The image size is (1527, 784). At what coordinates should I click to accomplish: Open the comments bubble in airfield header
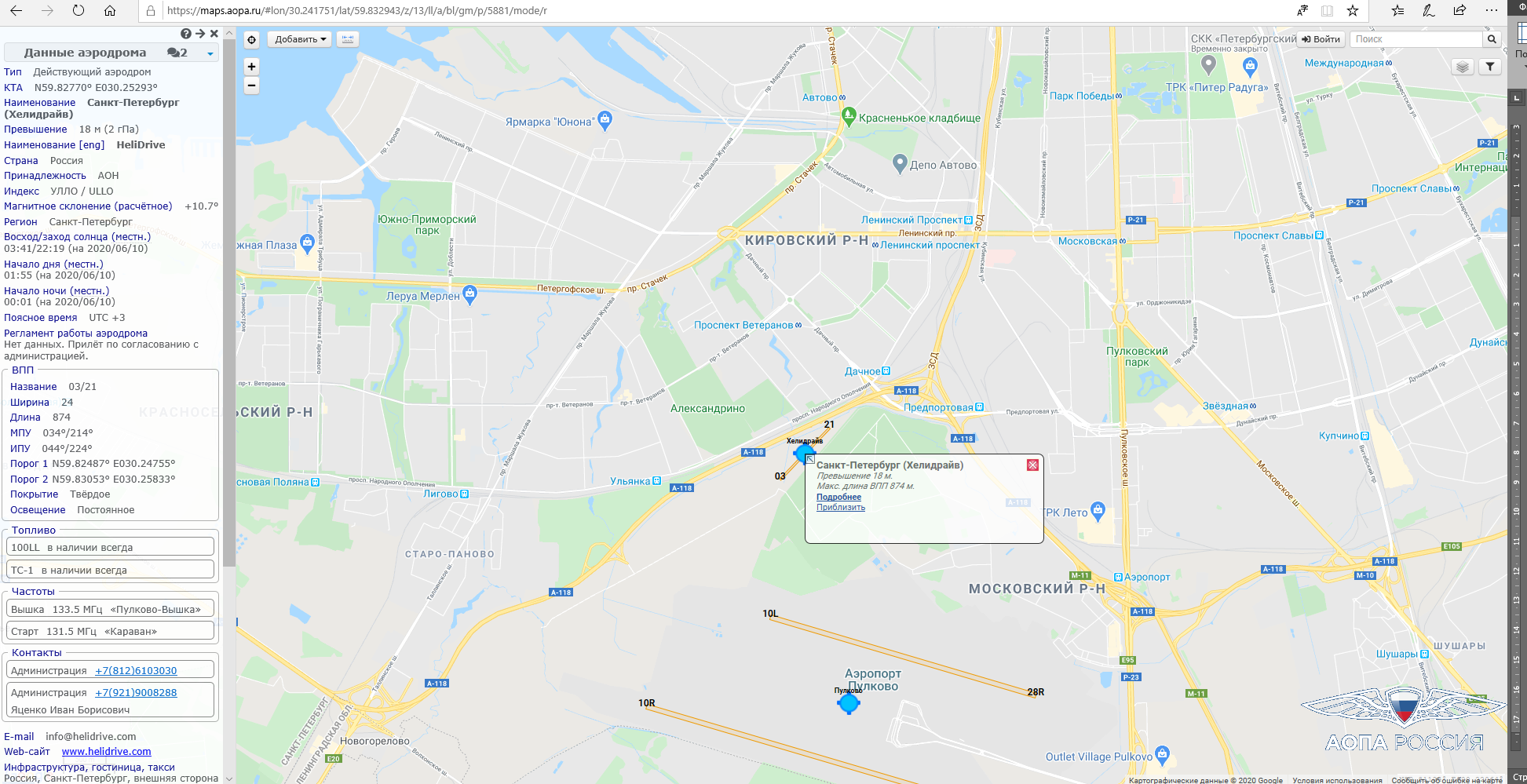pos(177,53)
